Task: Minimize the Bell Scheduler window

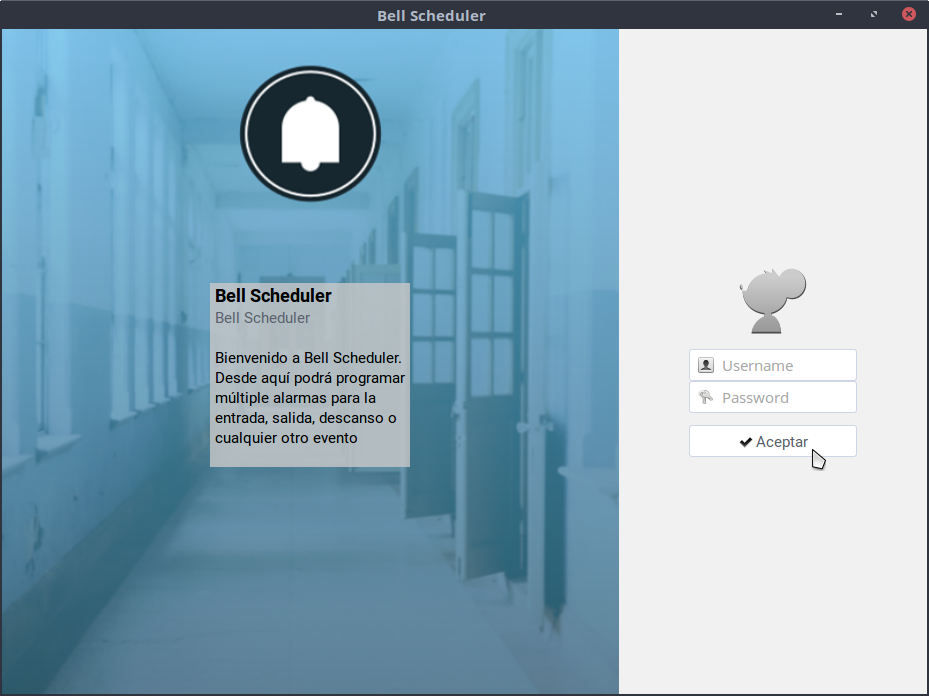Action: 839,15
